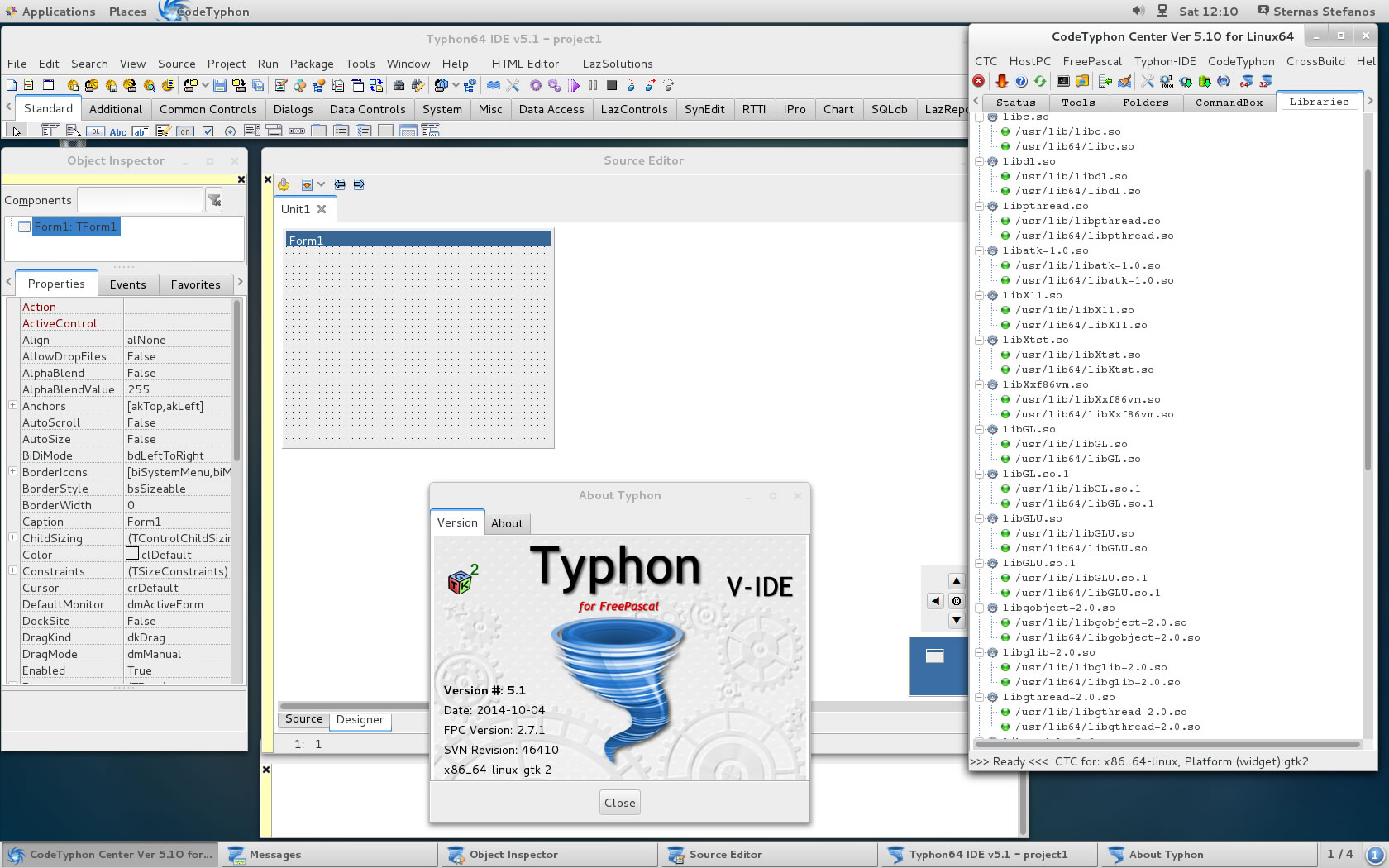The width and height of the screenshot is (1389, 868).
Task: Click the Save icon in IDE toolbar
Action: pos(220,85)
